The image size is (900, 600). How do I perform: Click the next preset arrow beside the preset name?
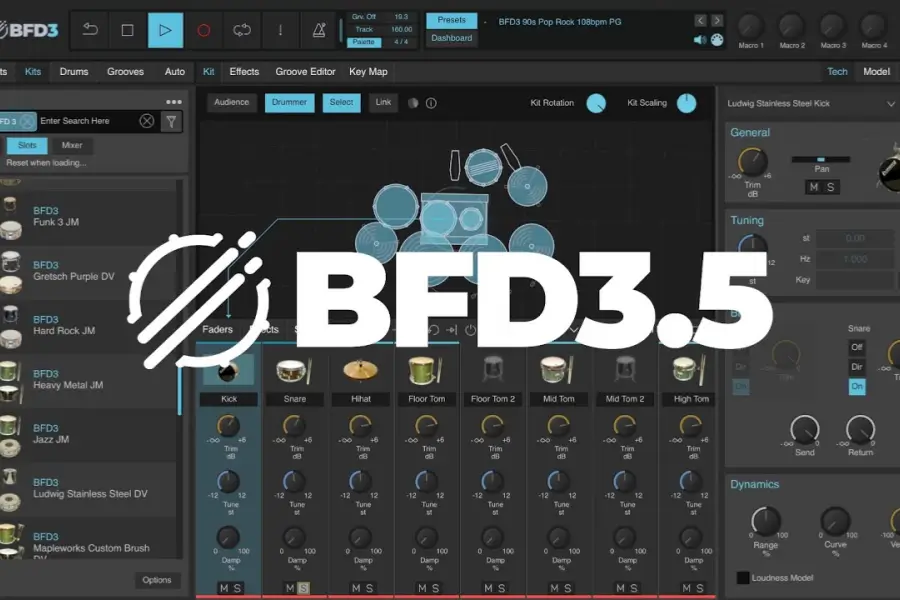click(x=717, y=18)
